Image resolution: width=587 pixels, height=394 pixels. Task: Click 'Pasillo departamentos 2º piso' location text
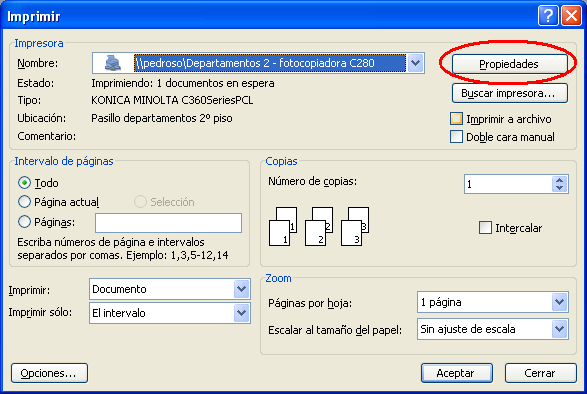coord(162,118)
